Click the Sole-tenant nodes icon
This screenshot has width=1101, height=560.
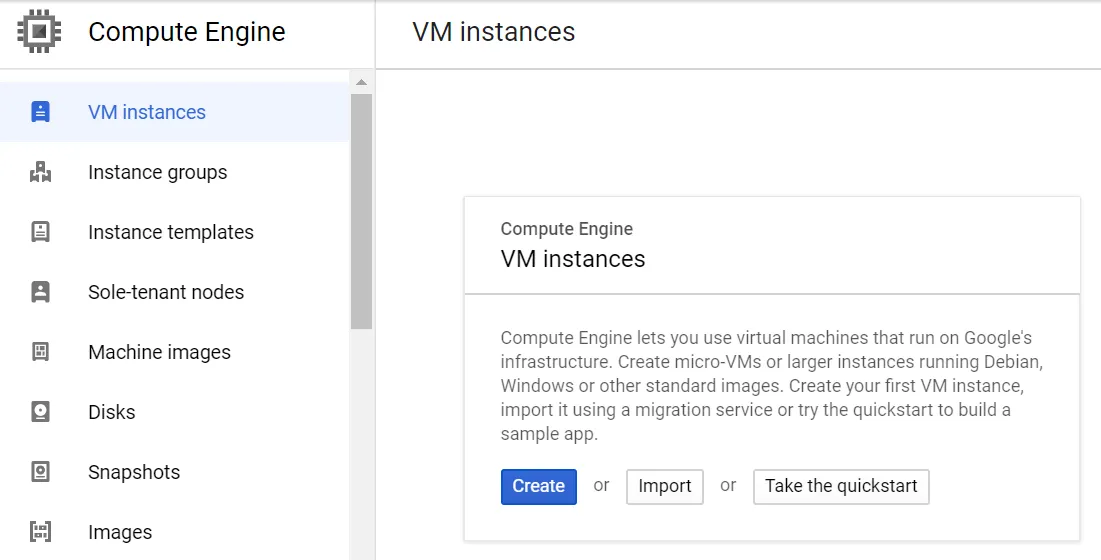point(41,292)
